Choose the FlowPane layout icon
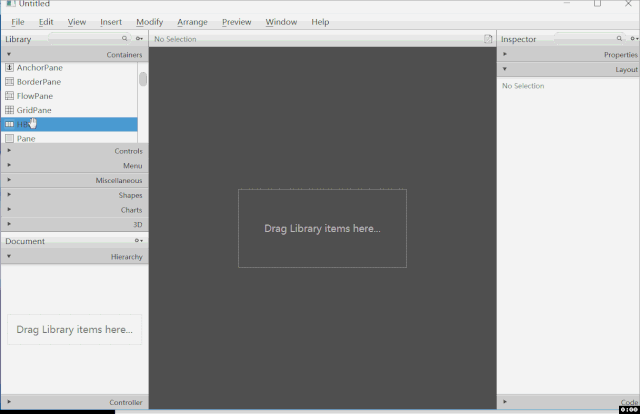The height and width of the screenshot is (414, 640). 9,96
